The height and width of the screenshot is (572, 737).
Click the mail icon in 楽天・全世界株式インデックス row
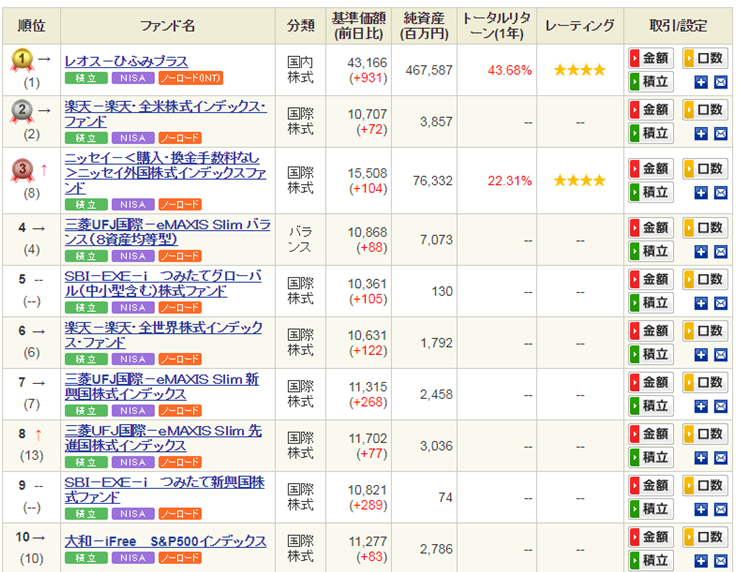click(x=721, y=354)
